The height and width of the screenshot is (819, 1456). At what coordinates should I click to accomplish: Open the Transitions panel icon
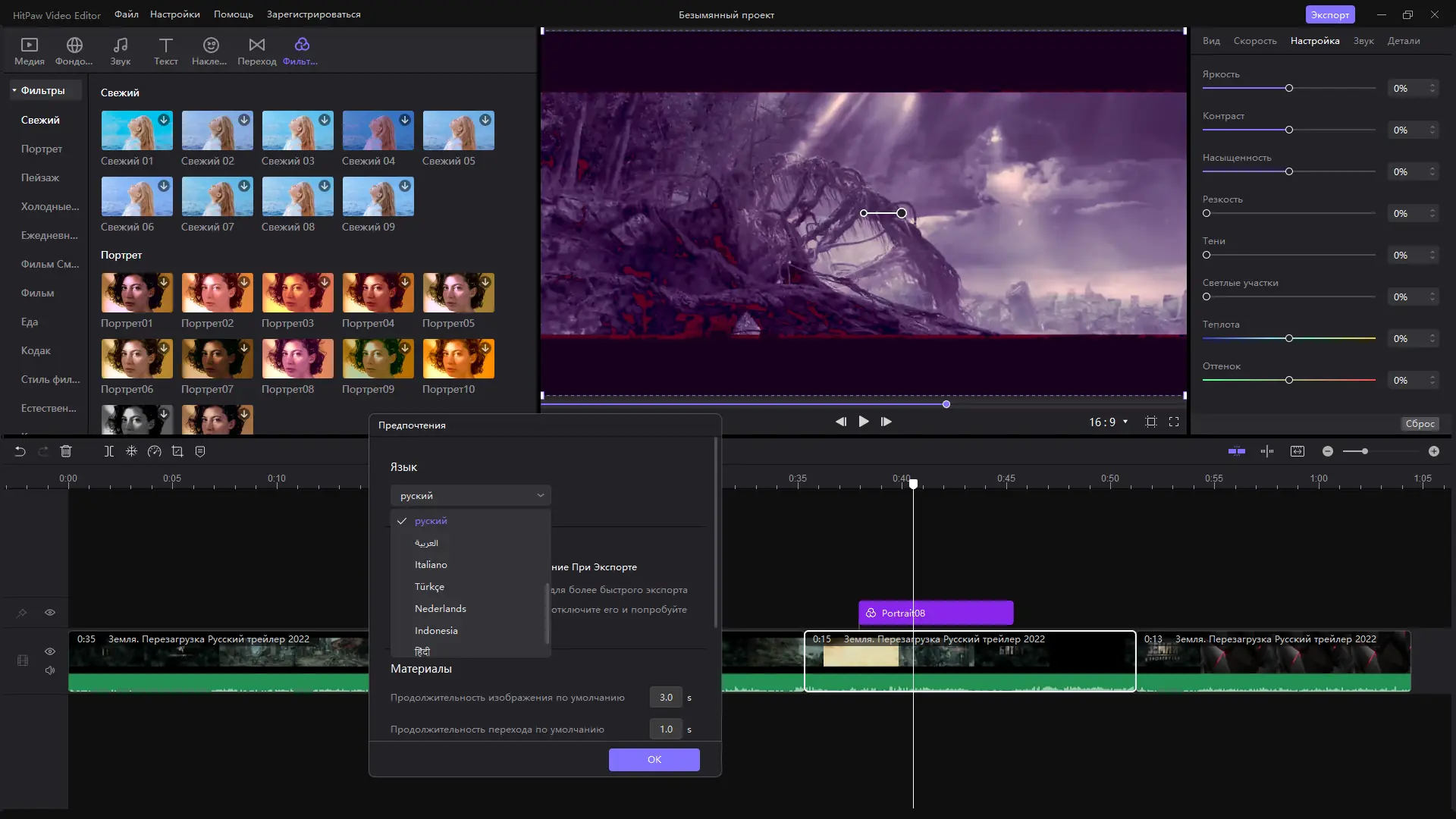point(256,45)
